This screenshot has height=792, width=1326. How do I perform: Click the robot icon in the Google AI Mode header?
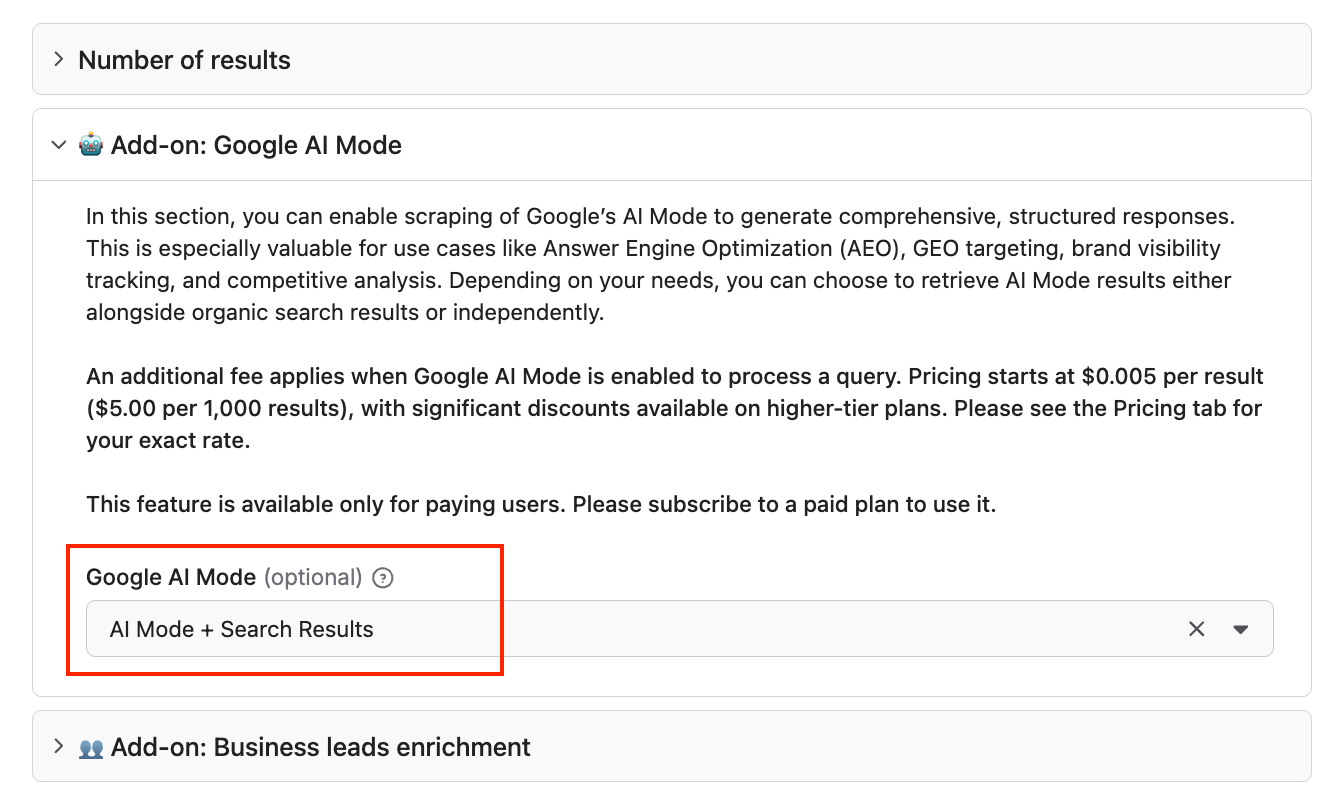[93, 145]
